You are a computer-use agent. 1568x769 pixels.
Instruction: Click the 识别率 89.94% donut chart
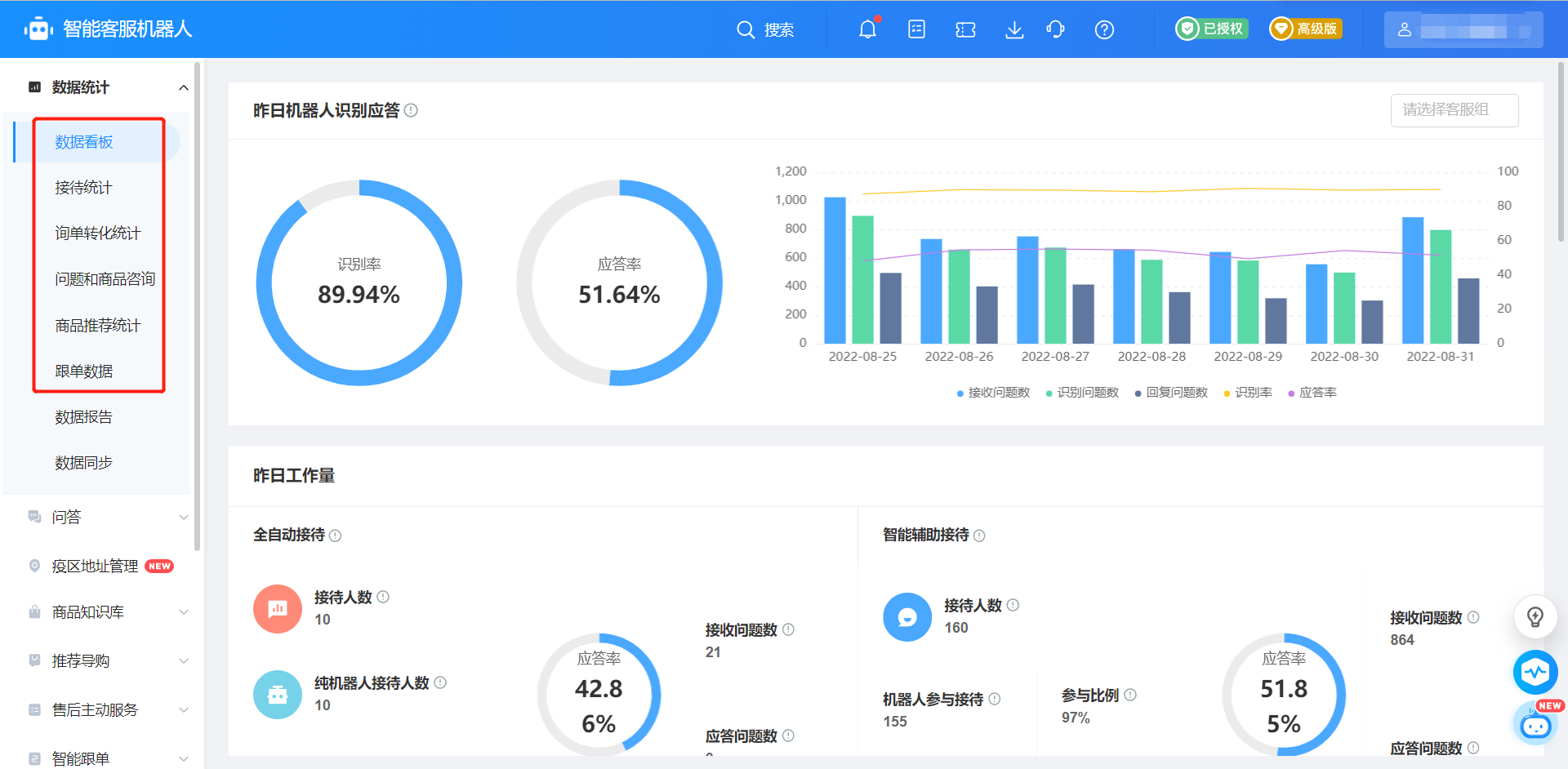(x=359, y=282)
